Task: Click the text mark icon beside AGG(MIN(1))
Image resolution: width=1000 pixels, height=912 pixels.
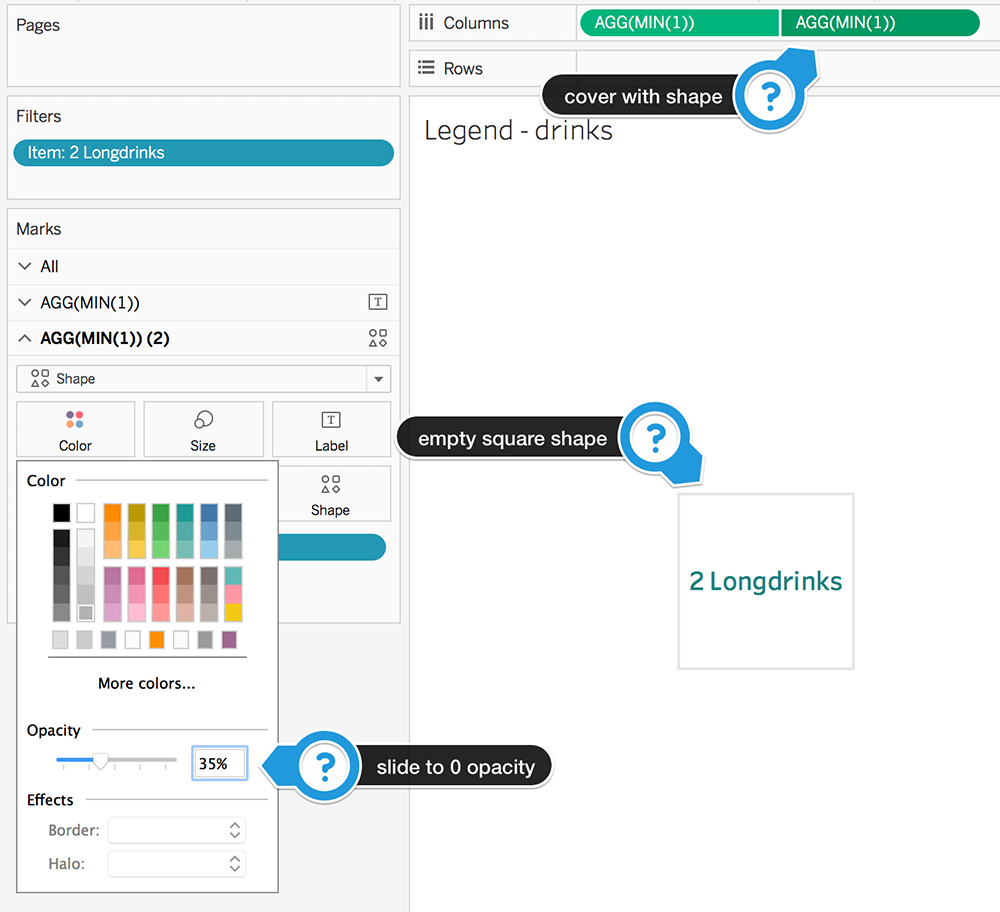Action: (x=377, y=302)
